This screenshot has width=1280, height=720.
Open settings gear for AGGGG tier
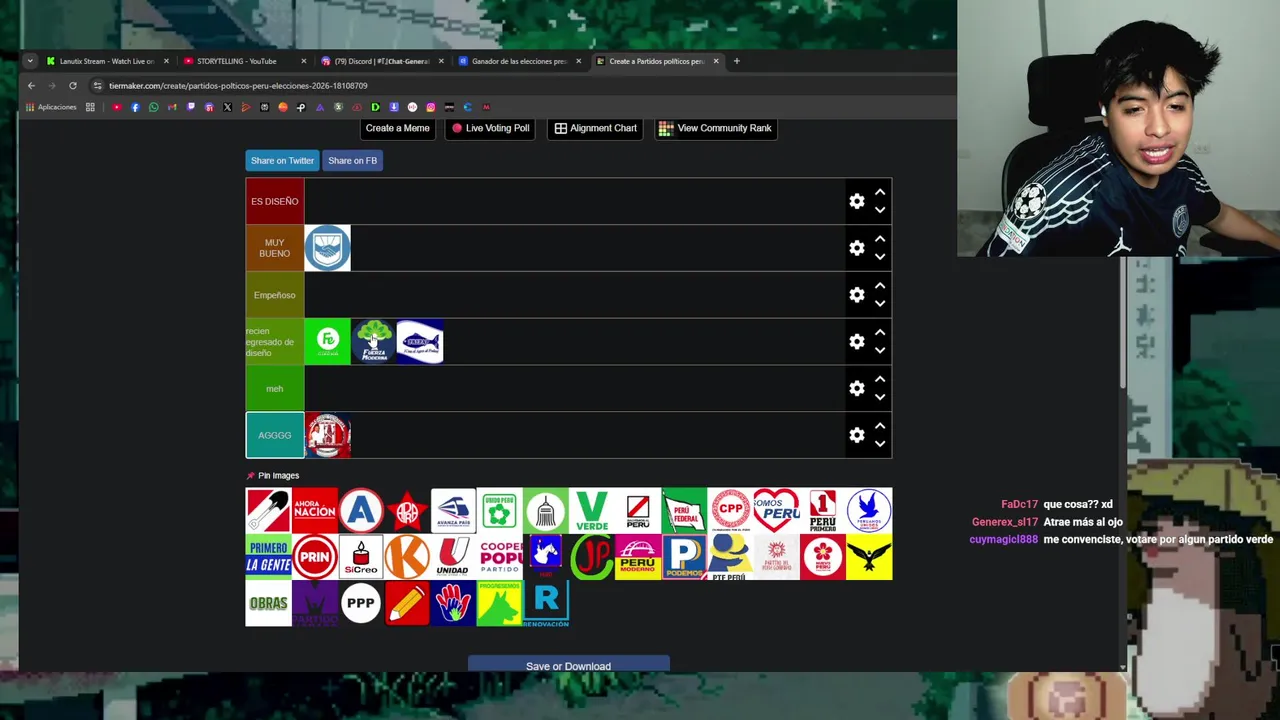pyautogui.click(x=857, y=435)
